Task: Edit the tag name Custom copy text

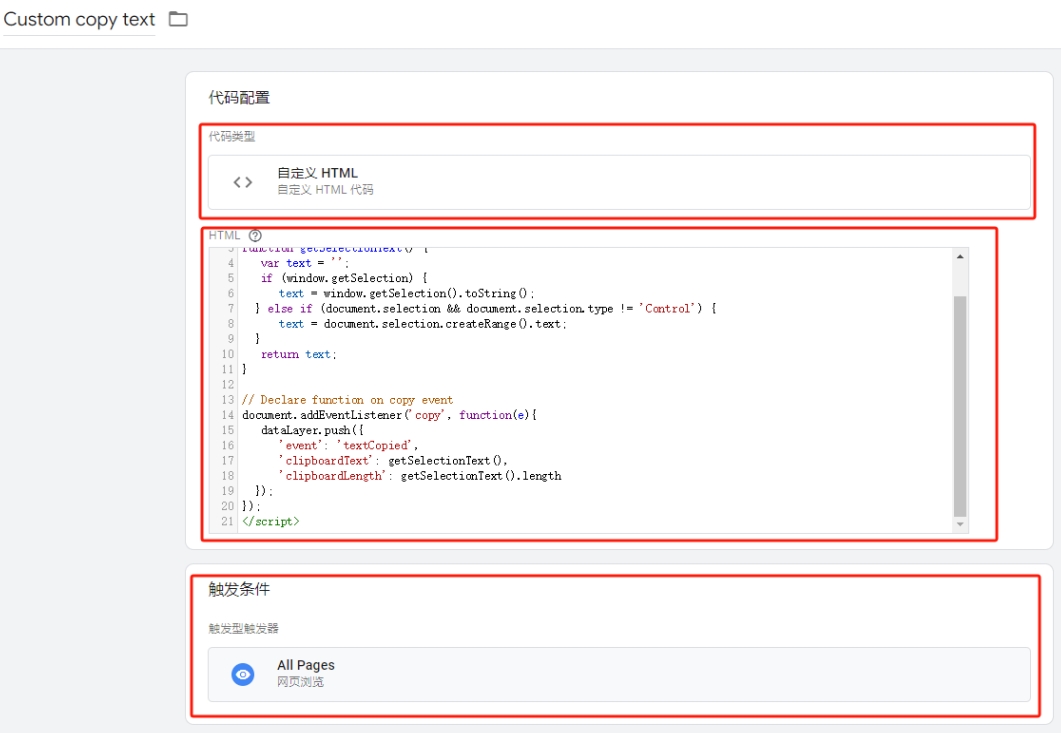Action: (79, 20)
